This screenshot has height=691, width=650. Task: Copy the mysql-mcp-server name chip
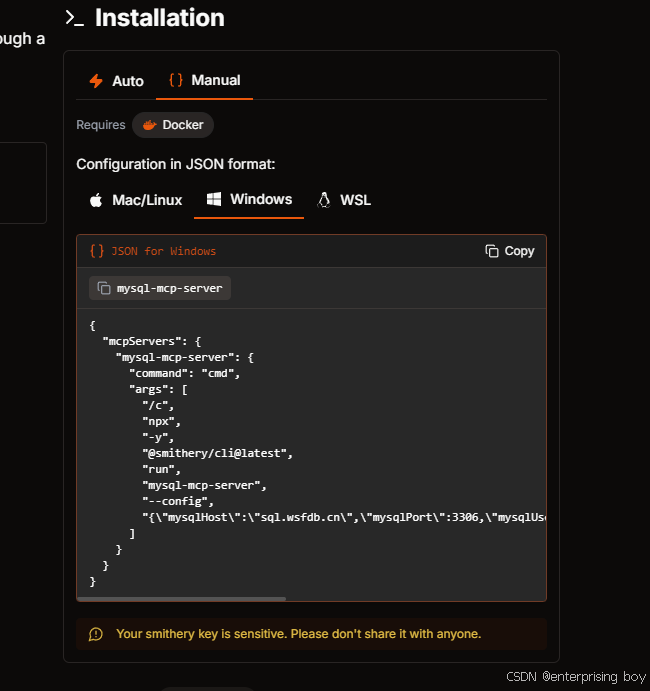point(160,288)
